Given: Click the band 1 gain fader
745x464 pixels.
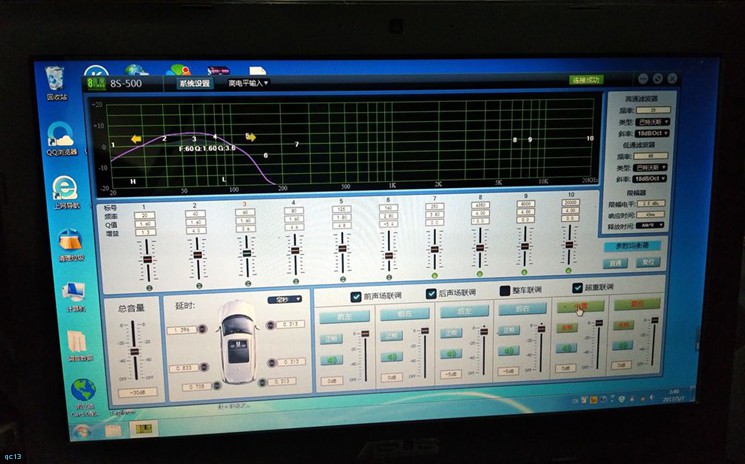Looking at the screenshot, I should coord(148,260).
